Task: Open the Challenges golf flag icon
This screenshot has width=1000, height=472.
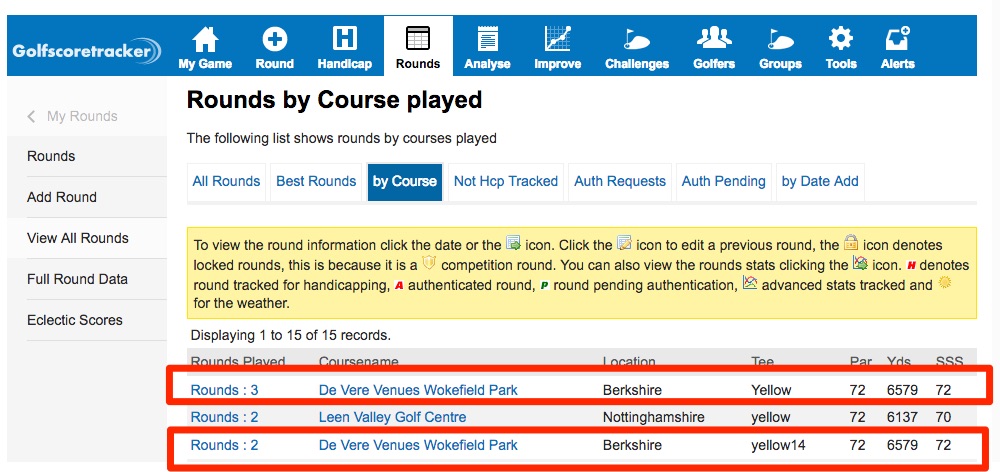Action: (636, 39)
